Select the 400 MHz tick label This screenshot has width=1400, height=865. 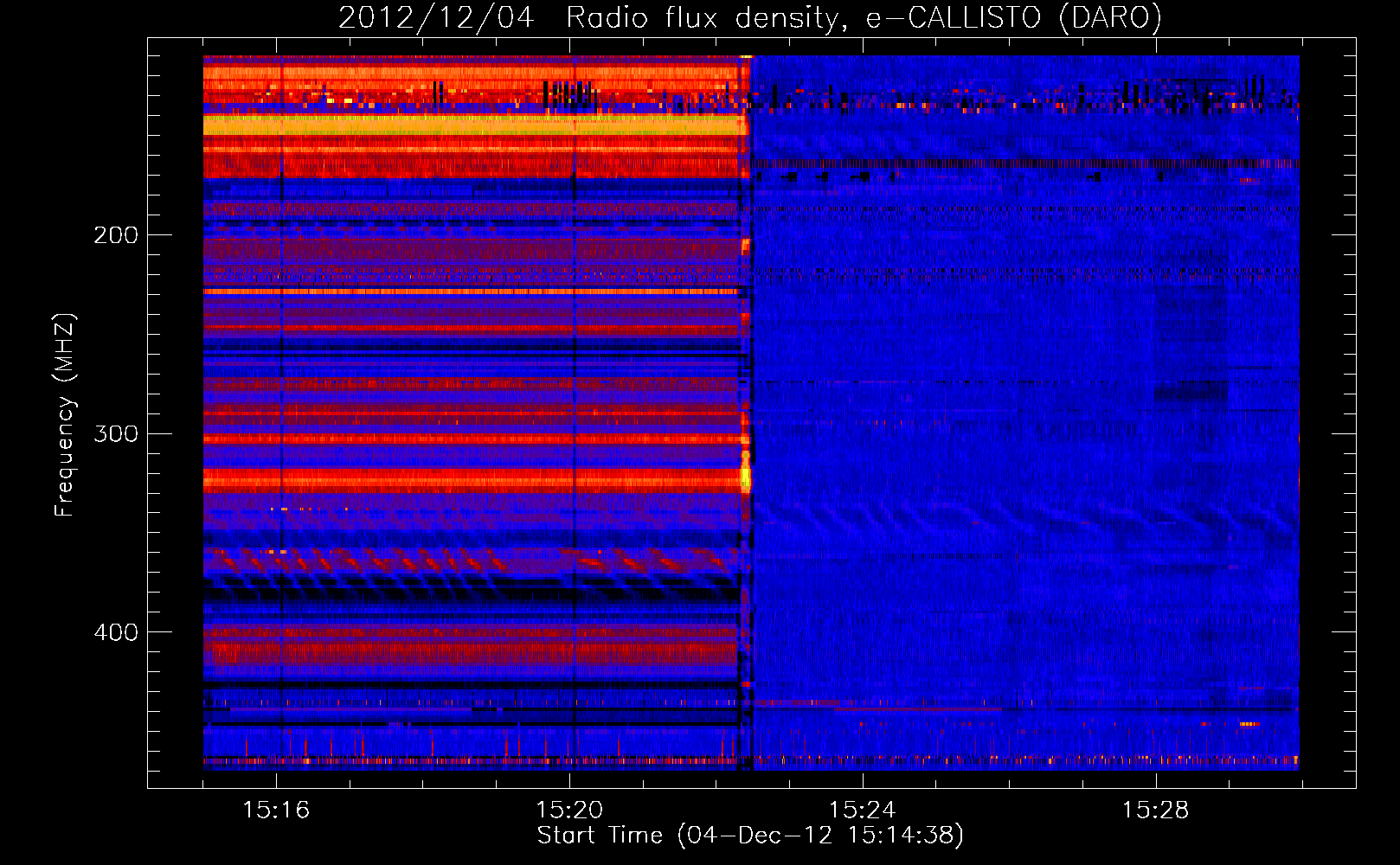pos(115,632)
